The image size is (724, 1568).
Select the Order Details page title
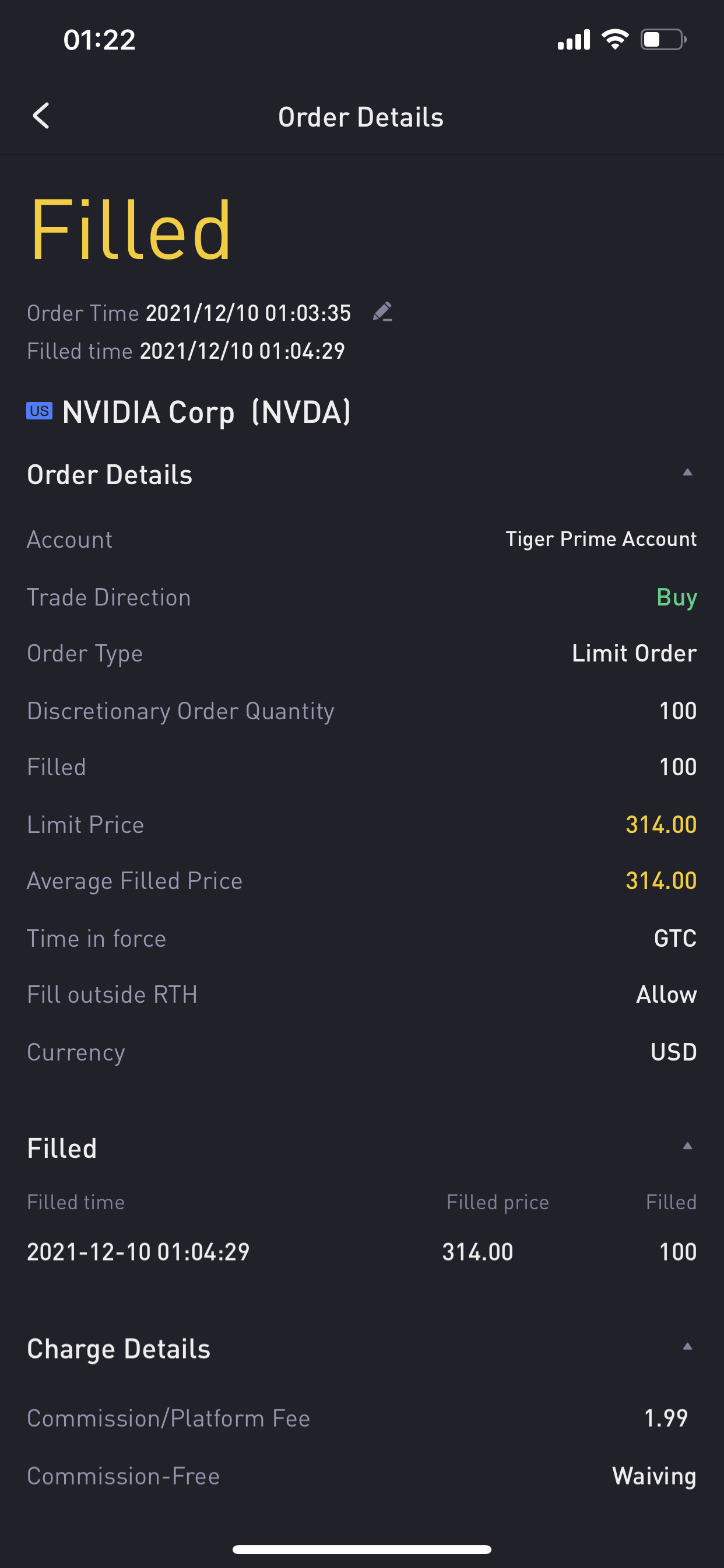361,117
